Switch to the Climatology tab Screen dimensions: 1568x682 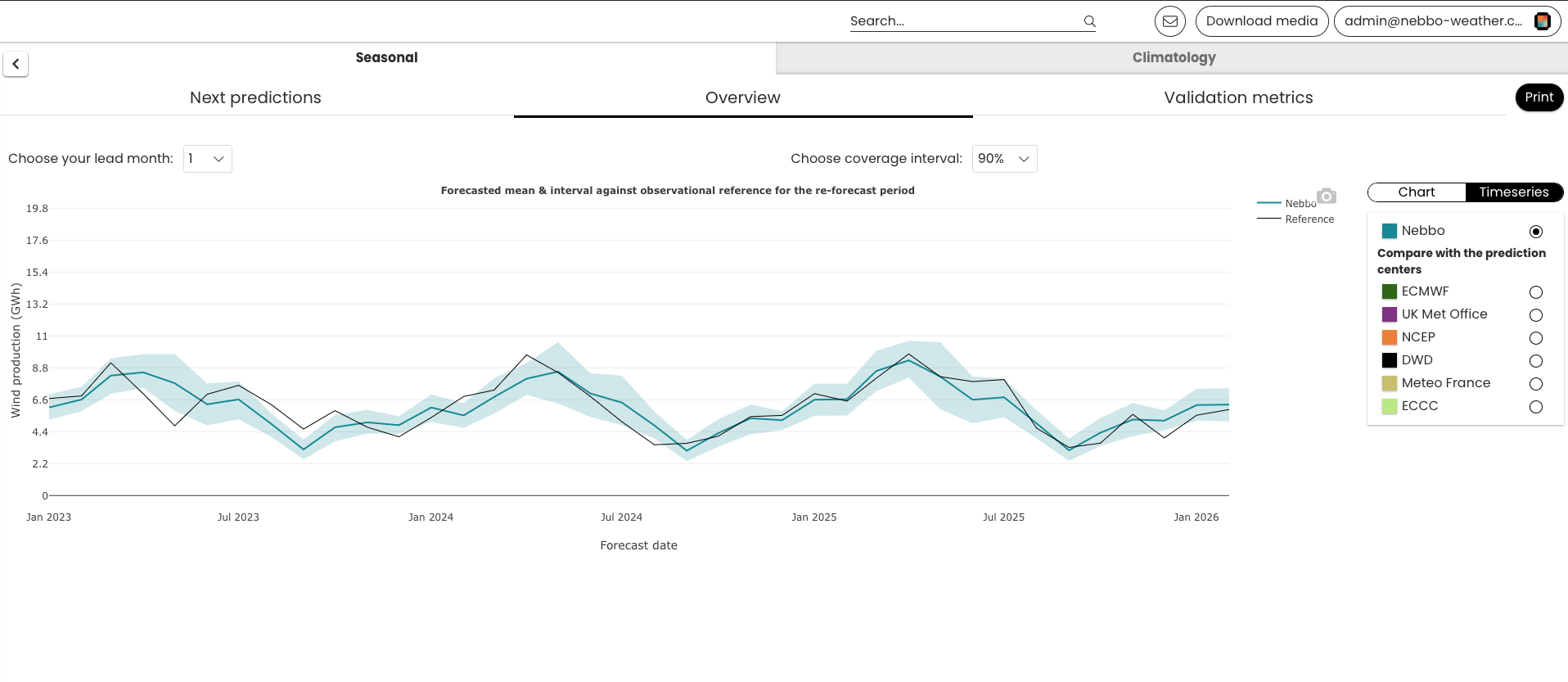(x=1173, y=57)
